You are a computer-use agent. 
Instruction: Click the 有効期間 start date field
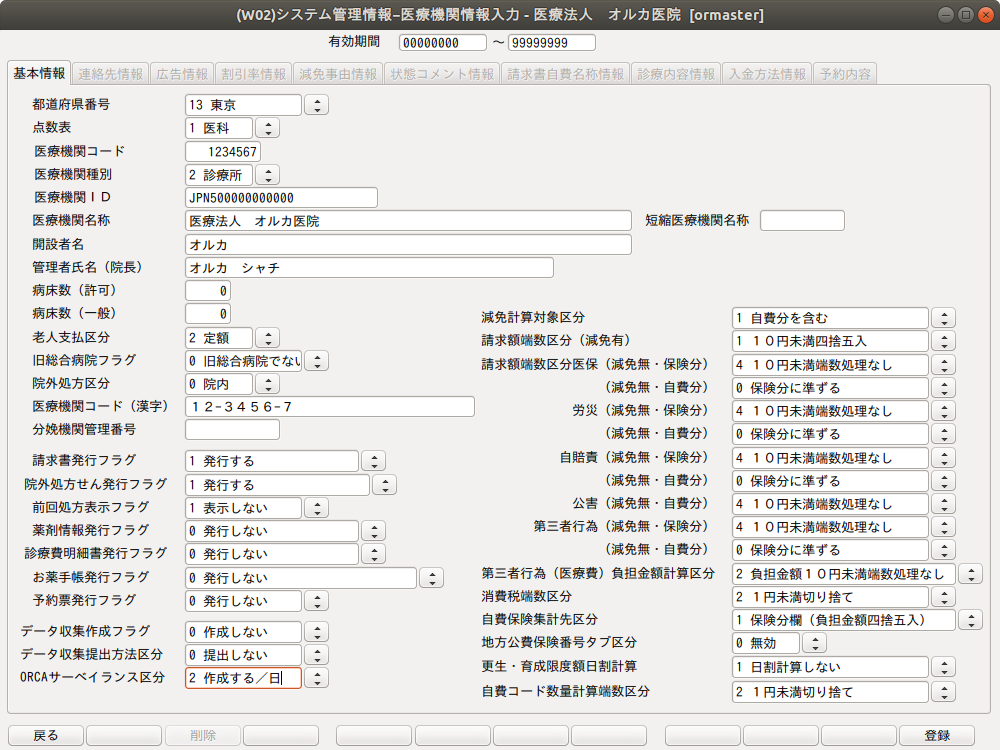443,43
